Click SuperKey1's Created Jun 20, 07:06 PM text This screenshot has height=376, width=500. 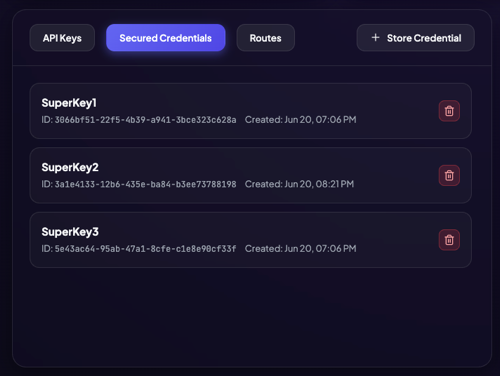[x=301, y=120]
